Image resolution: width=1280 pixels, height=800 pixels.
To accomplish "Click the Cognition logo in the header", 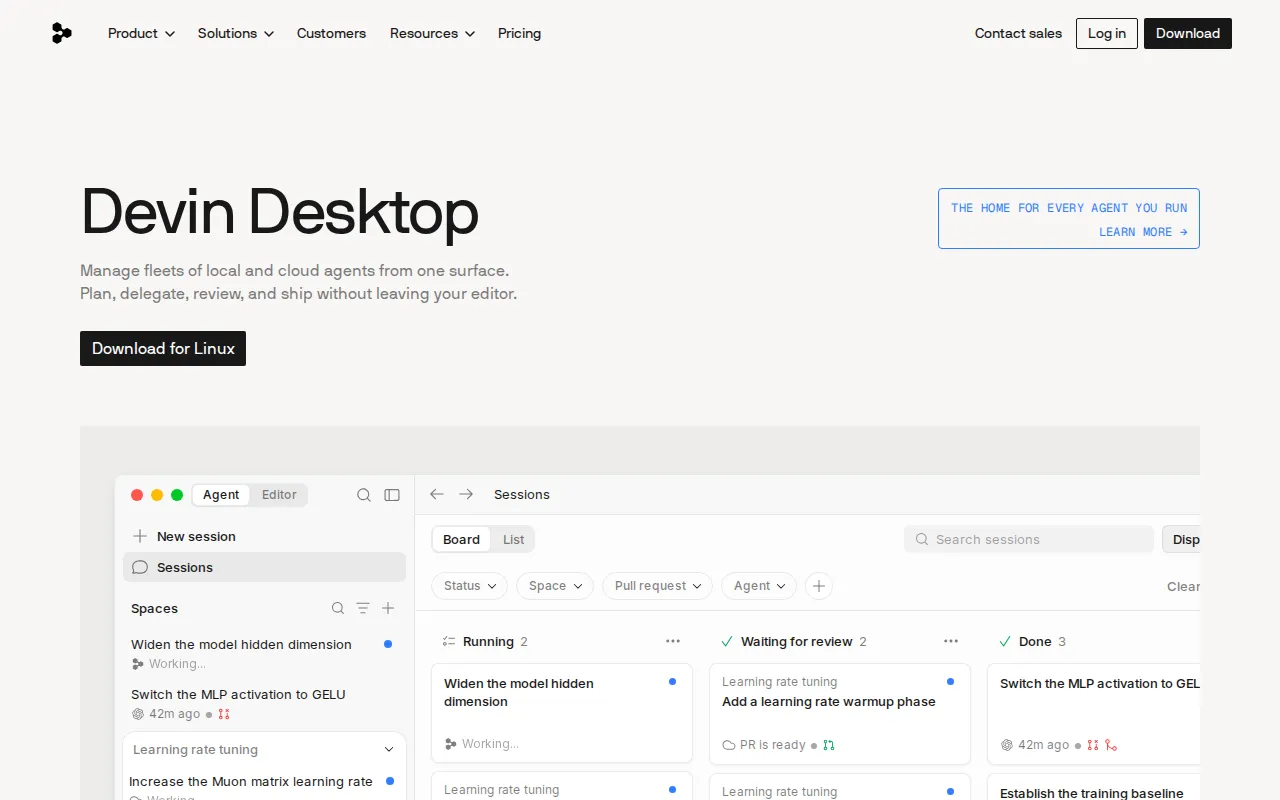I will [x=62, y=33].
